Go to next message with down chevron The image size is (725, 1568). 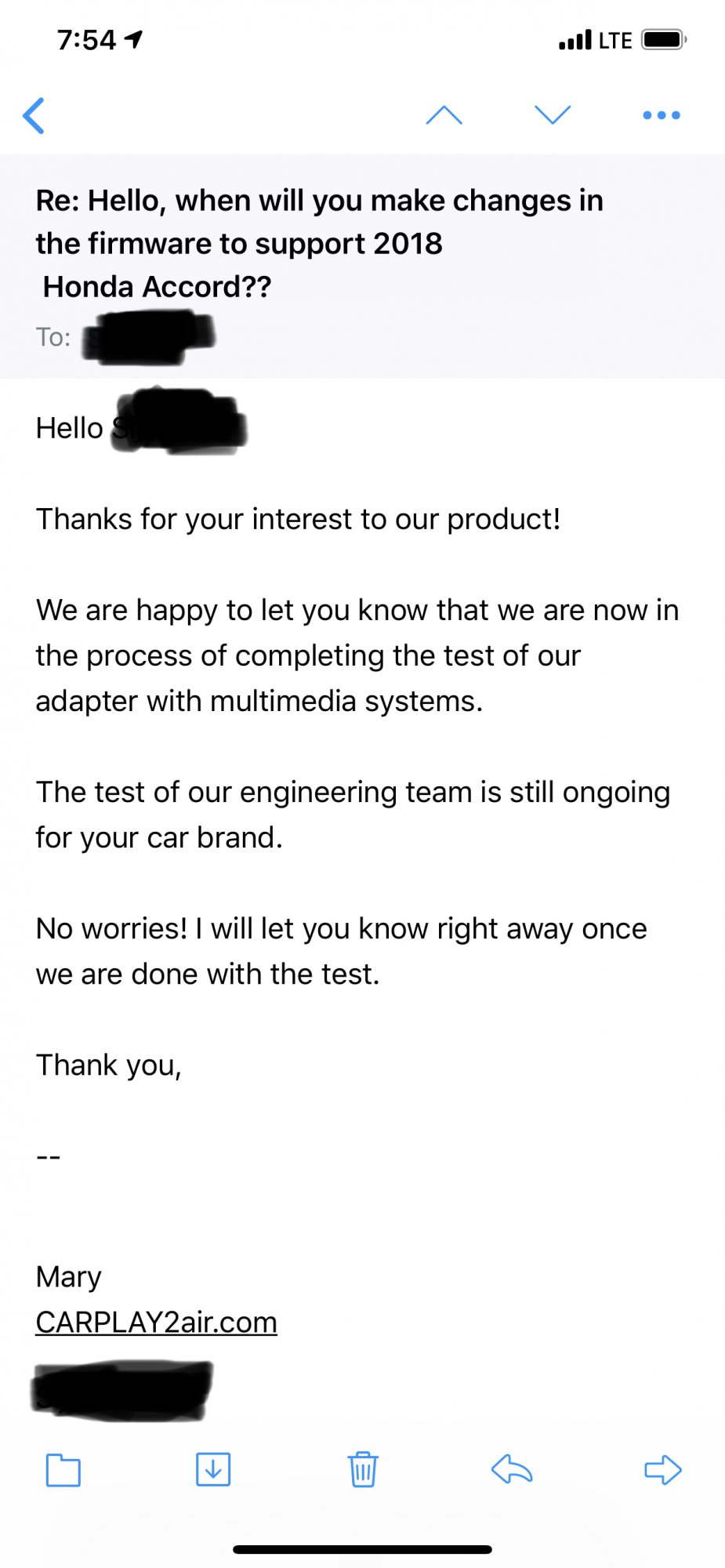click(553, 114)
